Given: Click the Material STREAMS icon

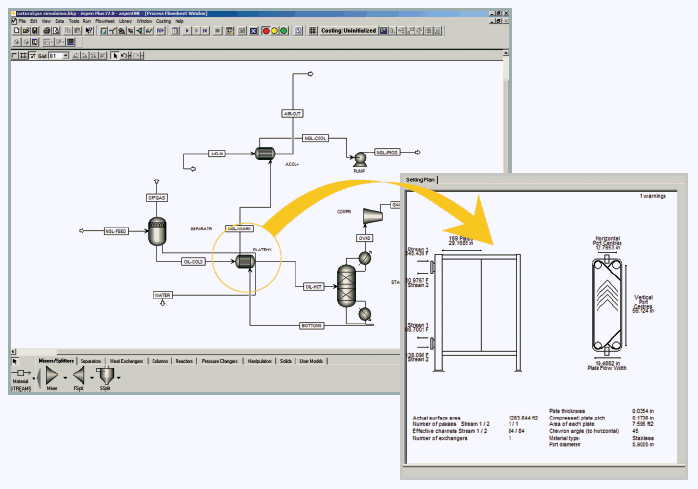Looking at the screenshot, I should (20, 377).
